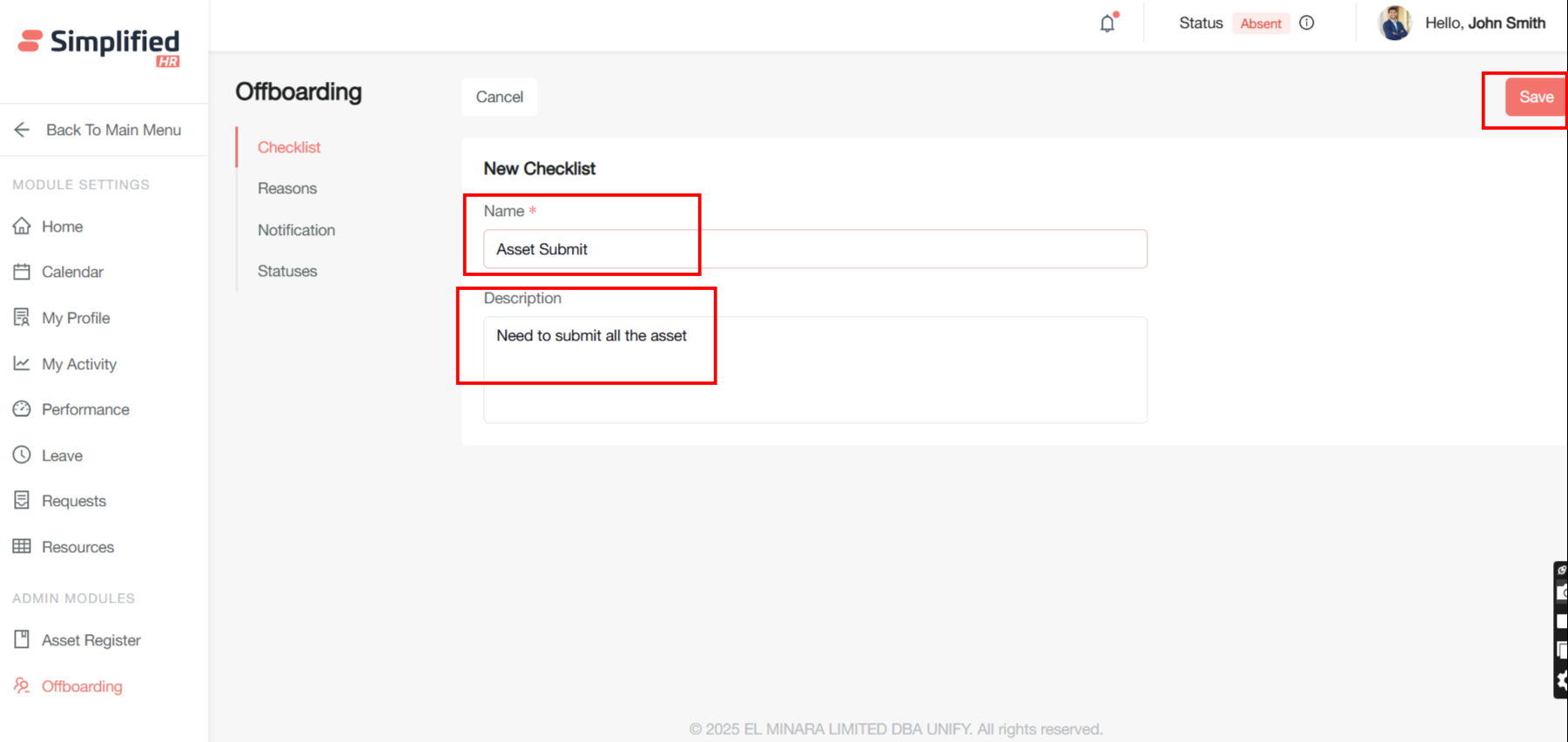1568x742 pixels.
Task: Open Home from the sidebar
Action: pyautogui.click(x=62, y=226)
